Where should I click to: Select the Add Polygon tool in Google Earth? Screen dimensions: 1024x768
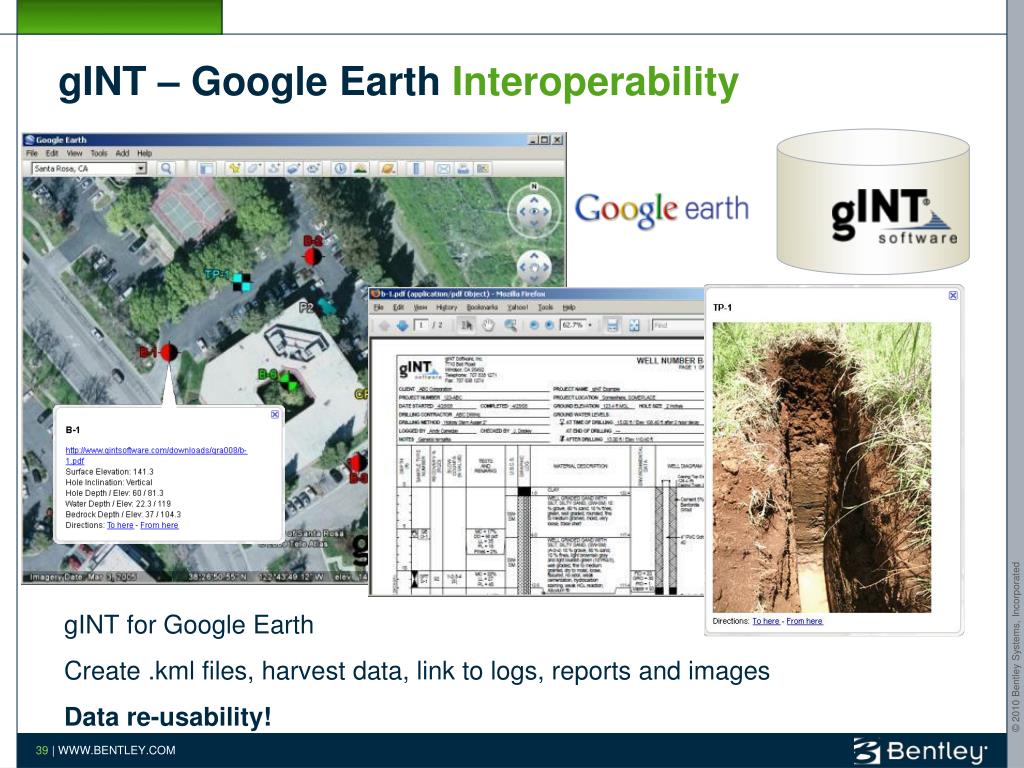click(x=254, y=168)
